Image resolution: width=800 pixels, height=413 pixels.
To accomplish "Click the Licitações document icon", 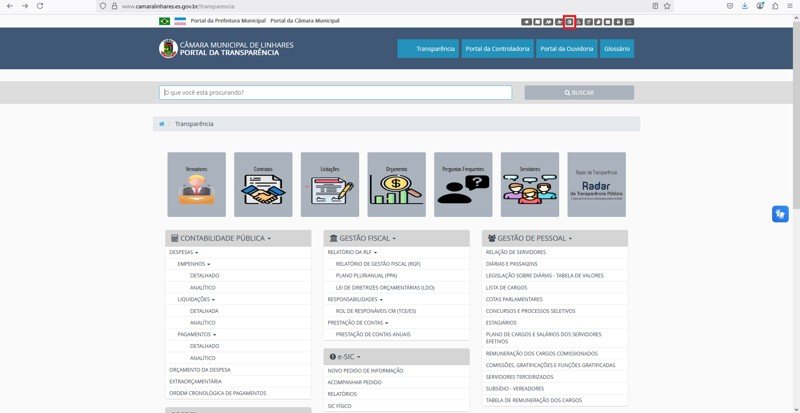I will coord(329,185).
